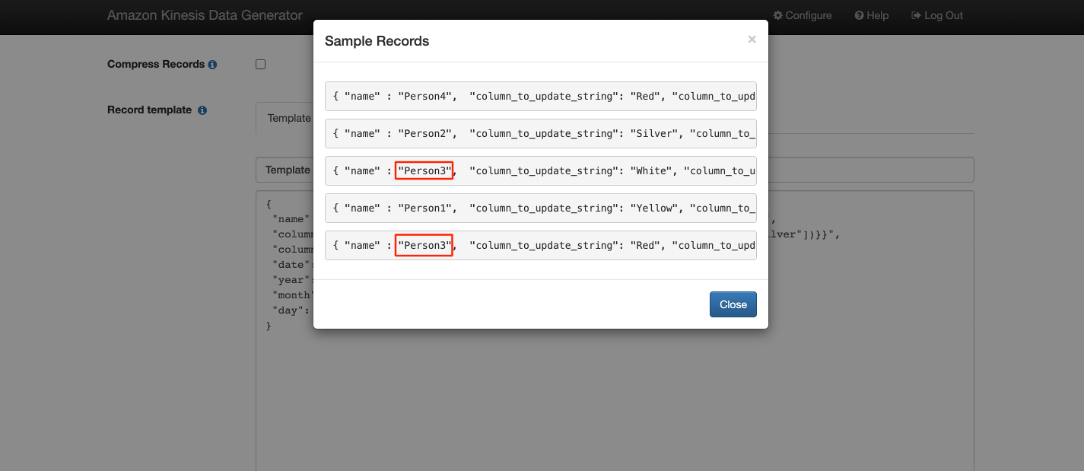The image size is (1085, 472).
Task: Toggle the Compress Records checkbox
Action: pos(261,64)
